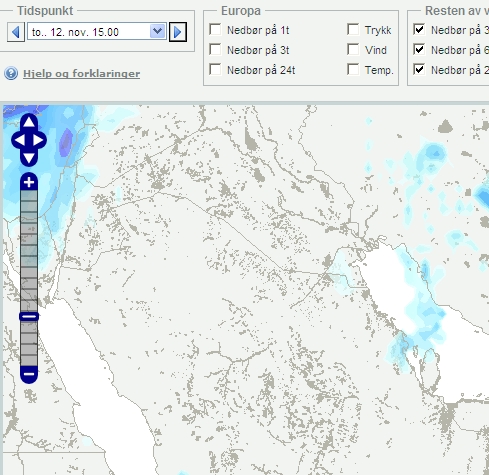
Task: Click a level on the zoom bar
Action: [29, 251]
